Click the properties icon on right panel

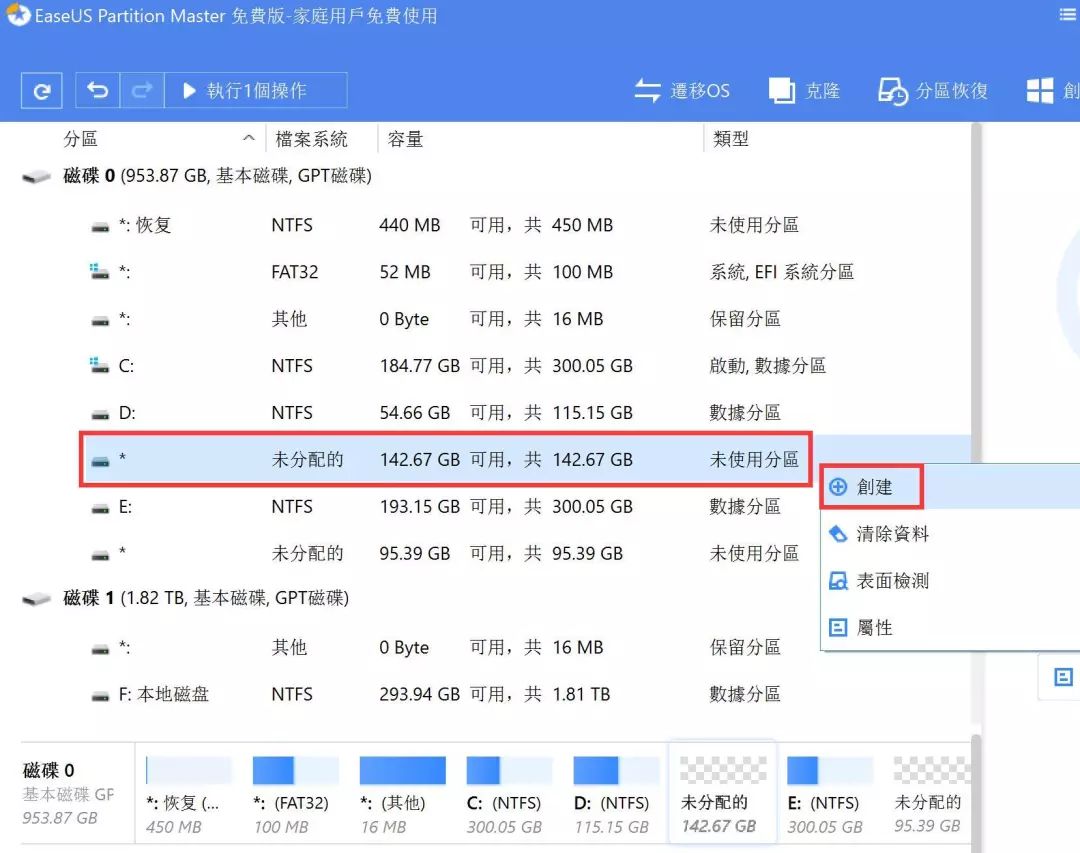click(x=1063, y=677)
